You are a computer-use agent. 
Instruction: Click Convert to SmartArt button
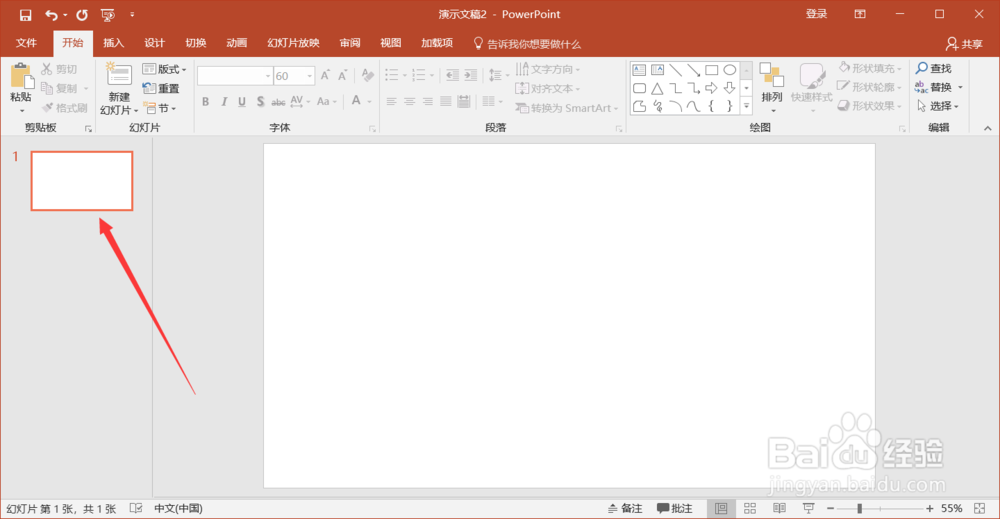point(567,108)
